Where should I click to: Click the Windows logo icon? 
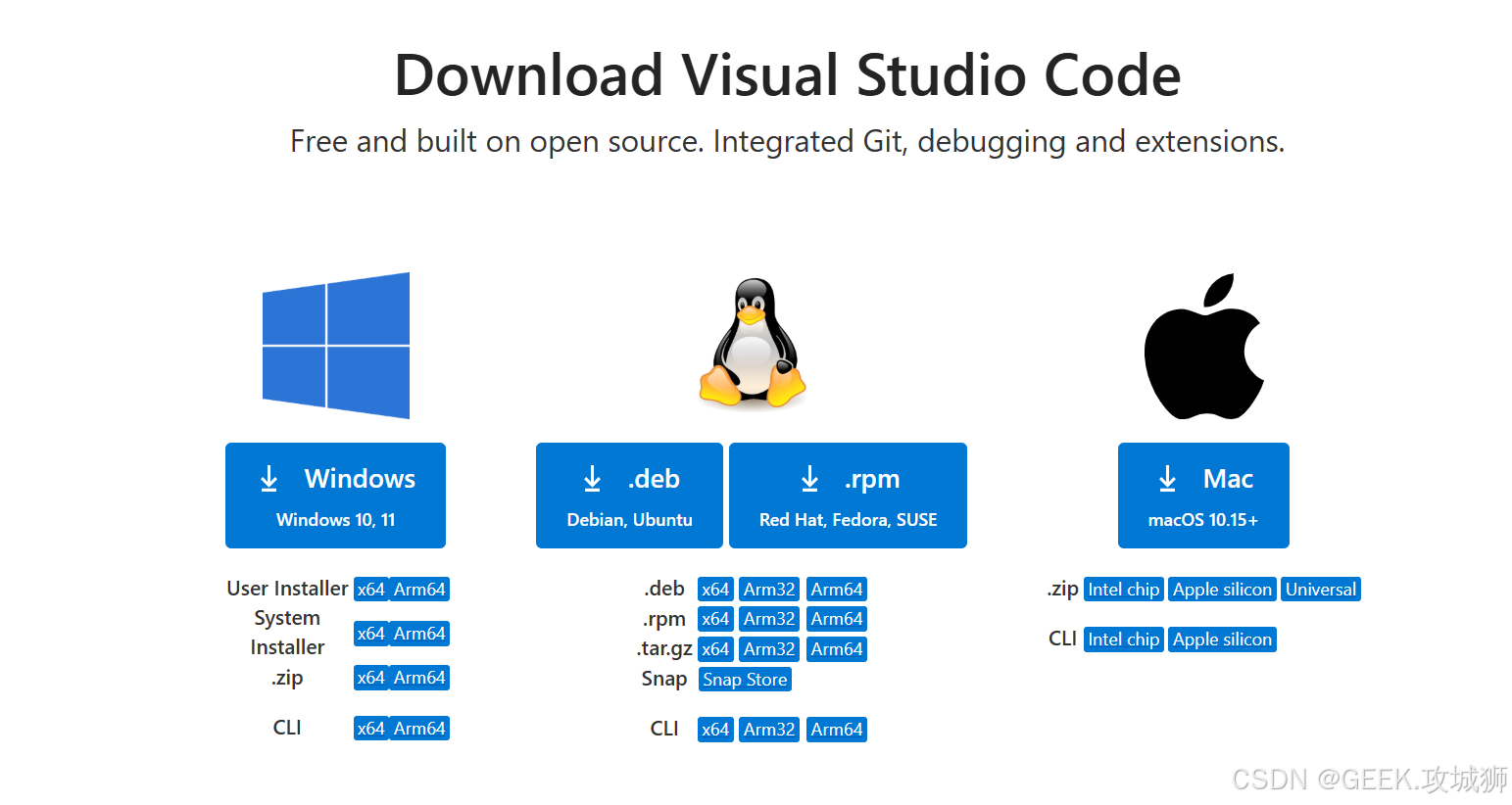(x=336, y=346)
